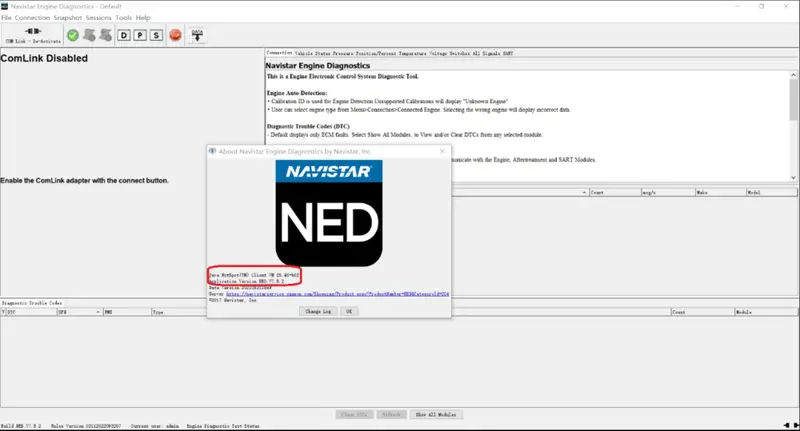800x431 pixels.
Task: Click the scroll-up arrow of description pane
Action: [x=793, y=75]
